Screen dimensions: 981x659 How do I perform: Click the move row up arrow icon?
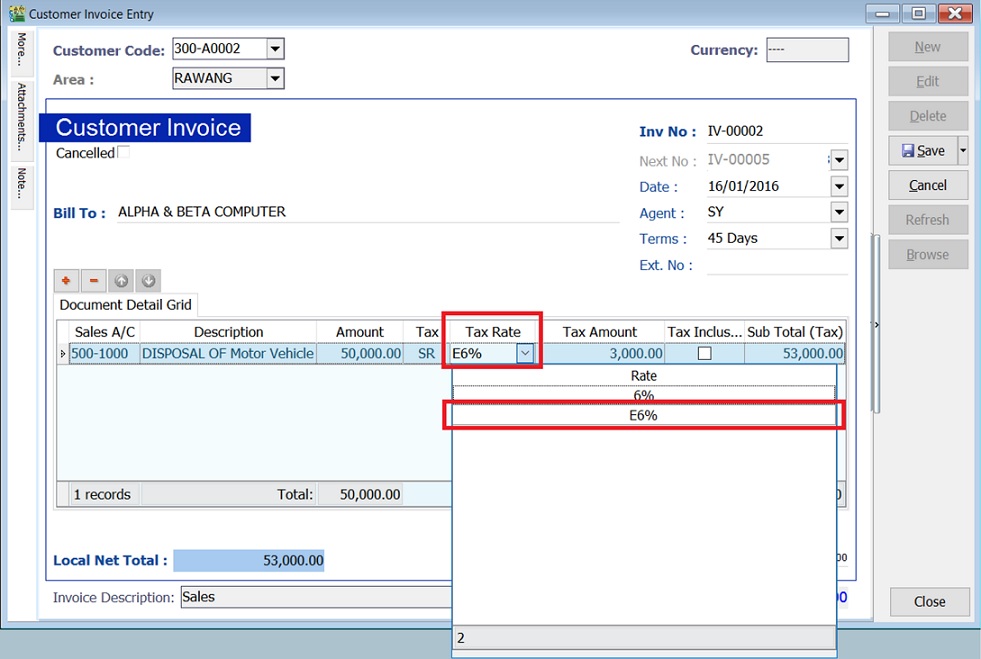[120, 282]
